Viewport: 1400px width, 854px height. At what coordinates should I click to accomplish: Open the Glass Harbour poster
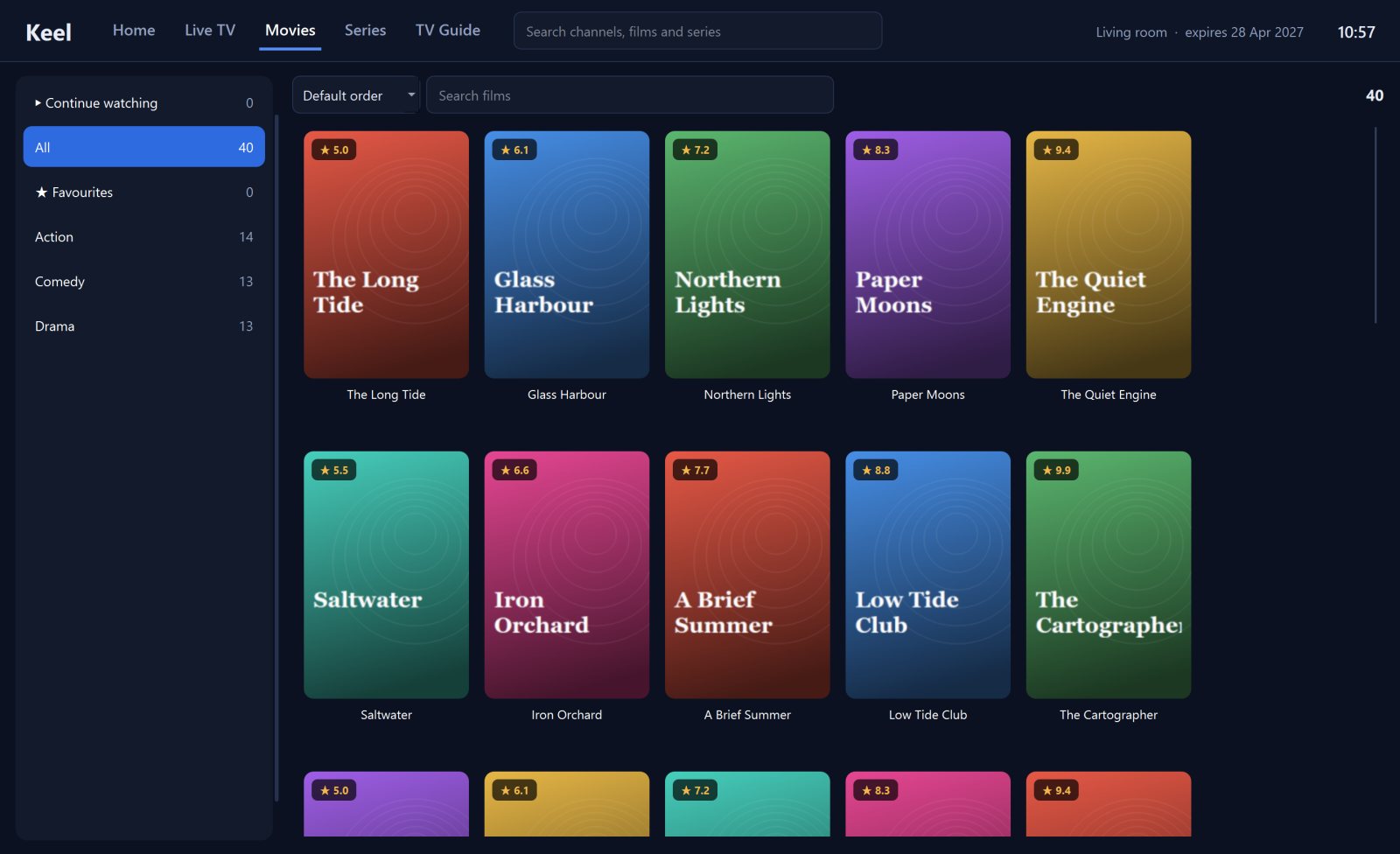coord(567,255)
